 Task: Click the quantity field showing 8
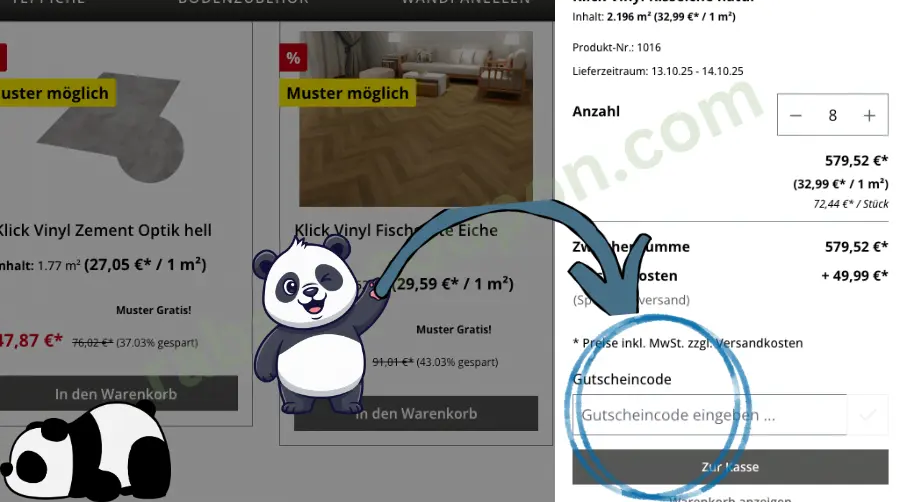[832, 115]
